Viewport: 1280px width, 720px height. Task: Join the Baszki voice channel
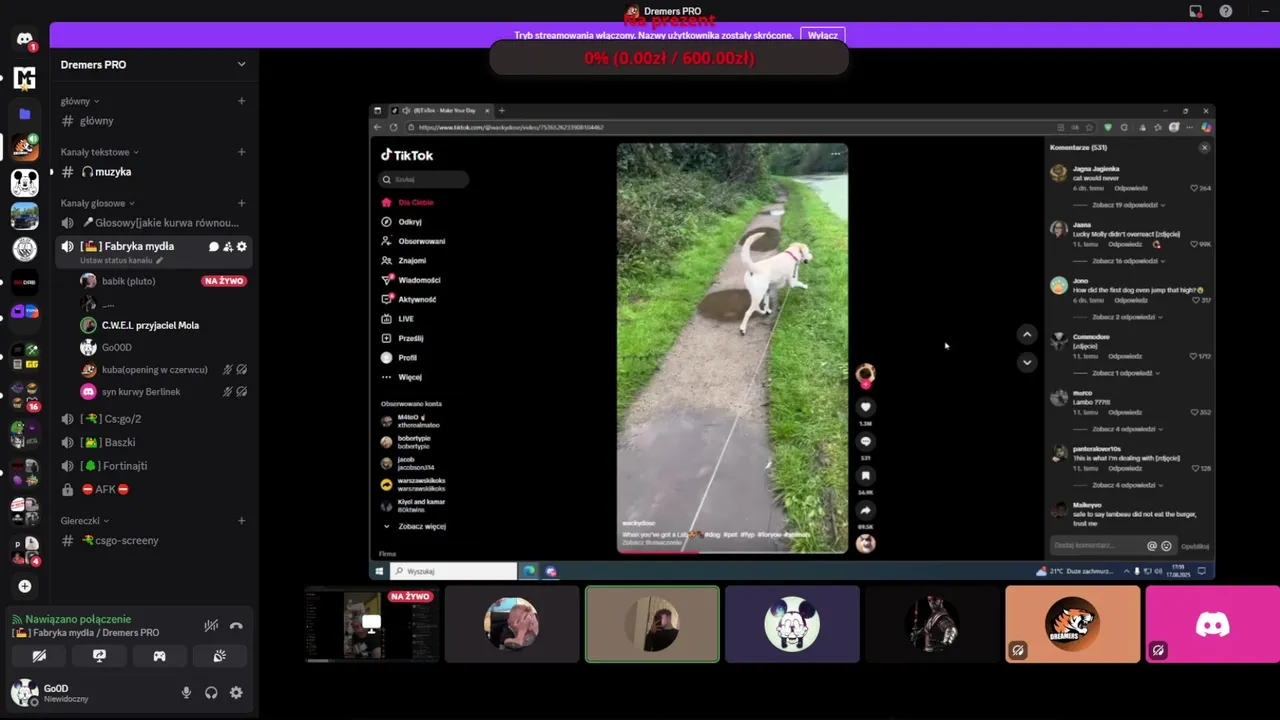(153, 442)
